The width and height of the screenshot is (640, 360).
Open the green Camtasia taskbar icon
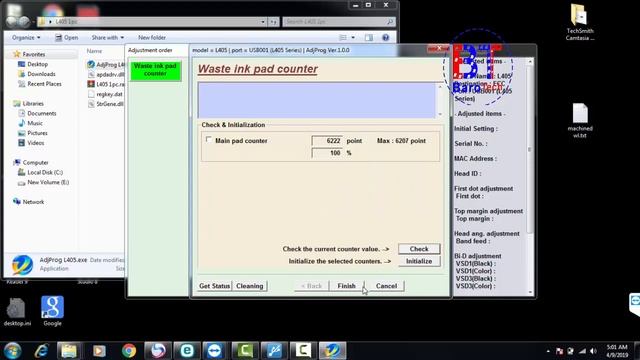(244, 351)
